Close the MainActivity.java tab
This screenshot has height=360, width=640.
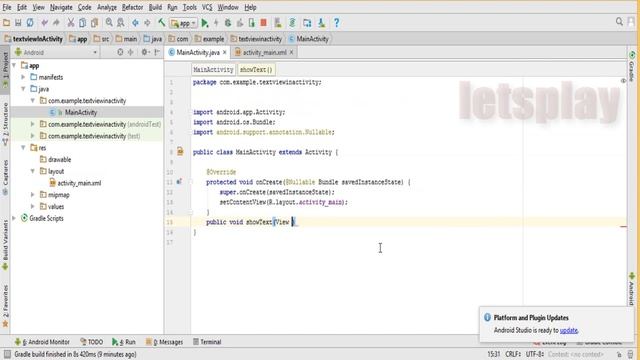click(224, 52)
